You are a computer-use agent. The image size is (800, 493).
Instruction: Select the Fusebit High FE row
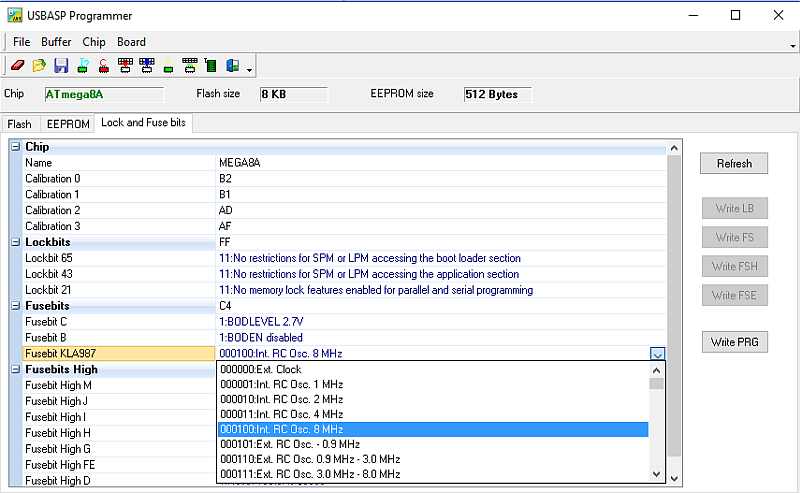coord(119,465)
